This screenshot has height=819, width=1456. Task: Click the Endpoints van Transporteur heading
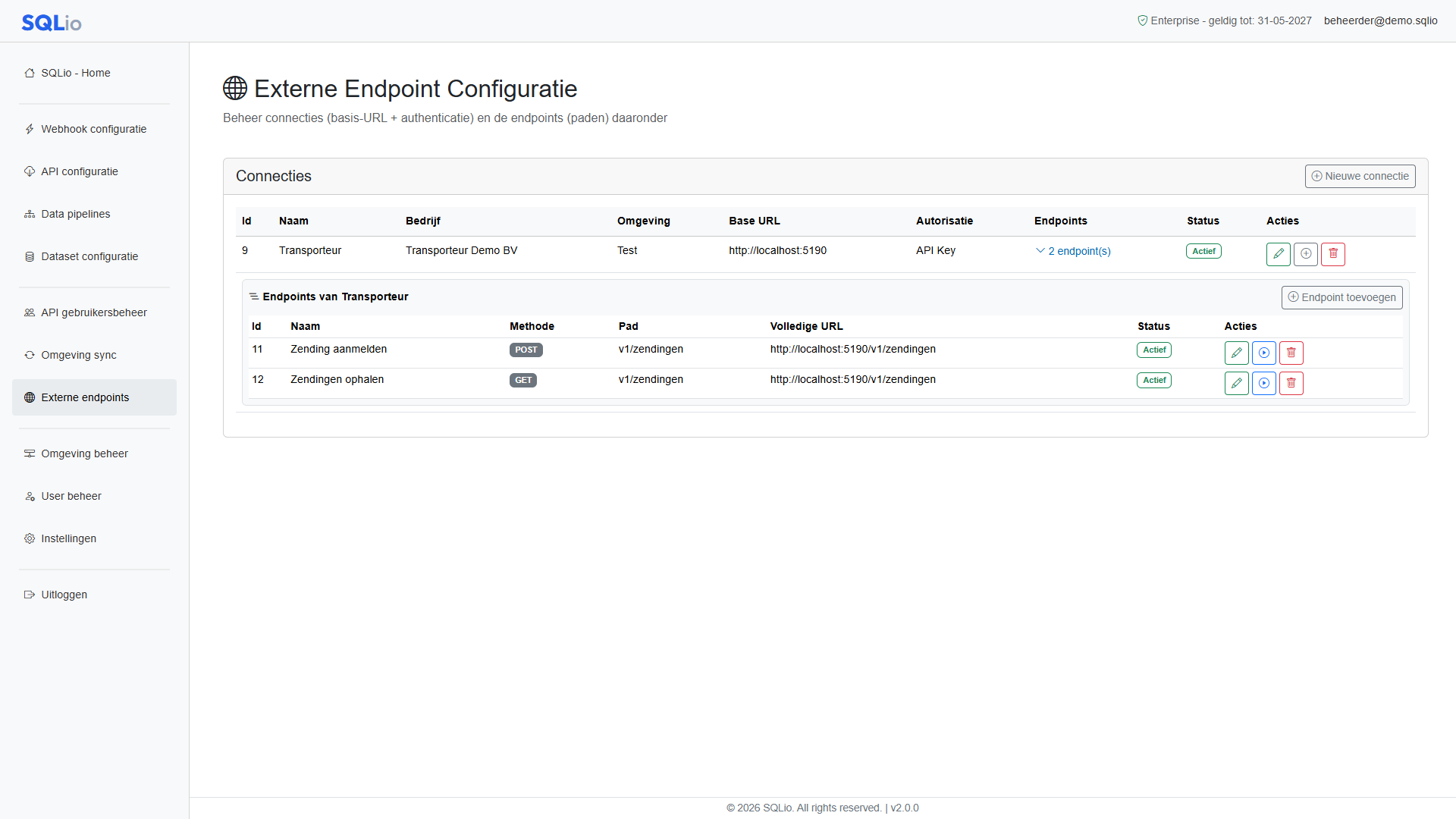click(x=335, y=297)
